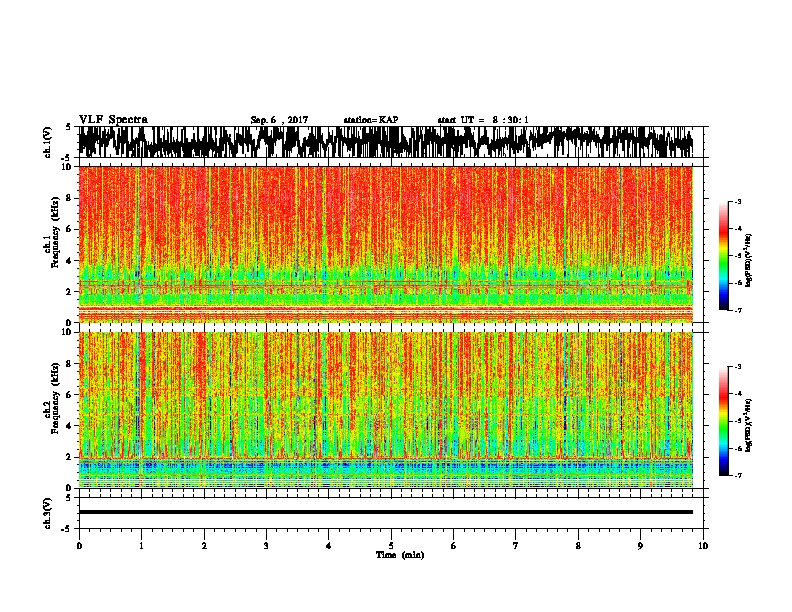Click the time axis tick label "10"

[x=703, y=546]
